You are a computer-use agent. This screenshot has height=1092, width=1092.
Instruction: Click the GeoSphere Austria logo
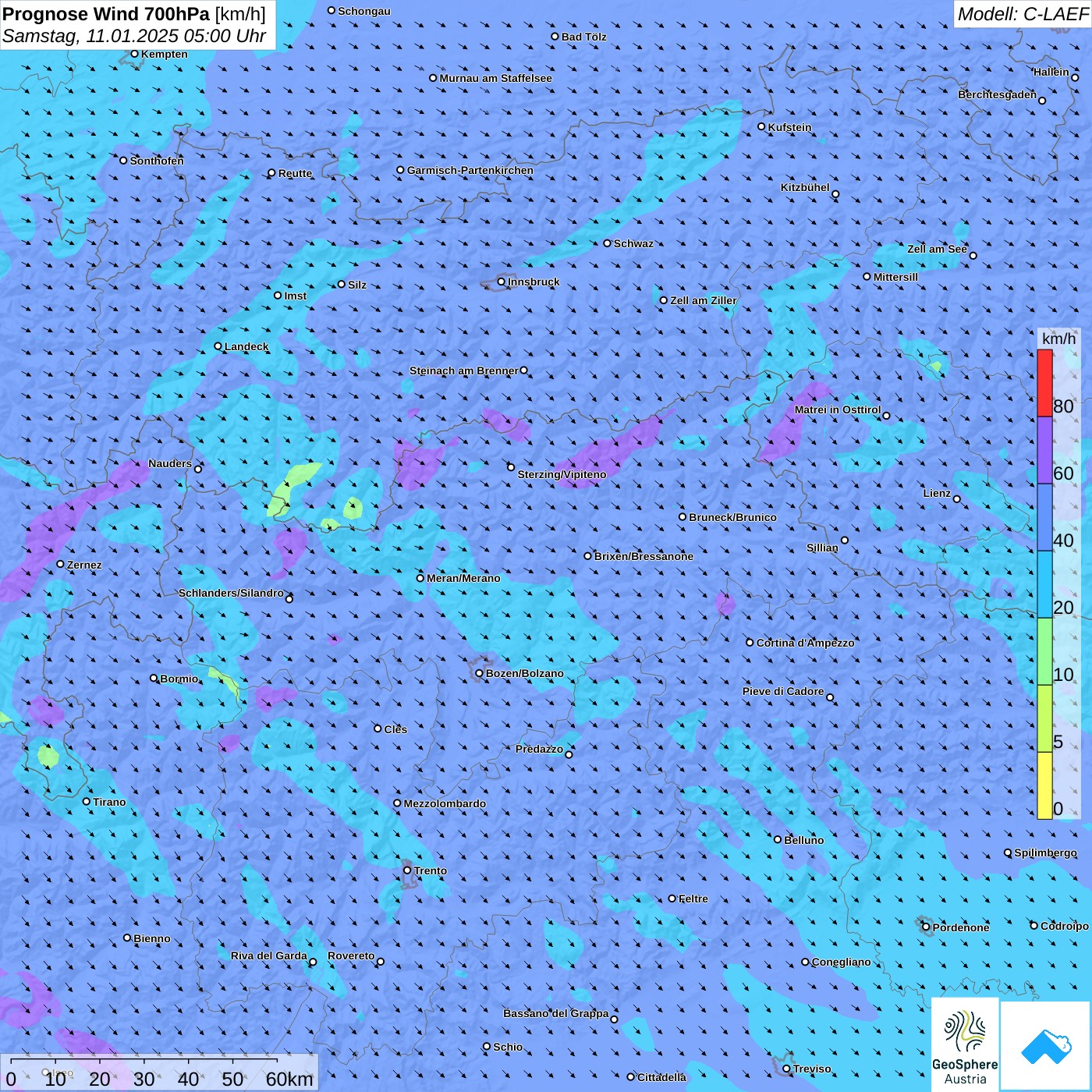point(965,1044)
